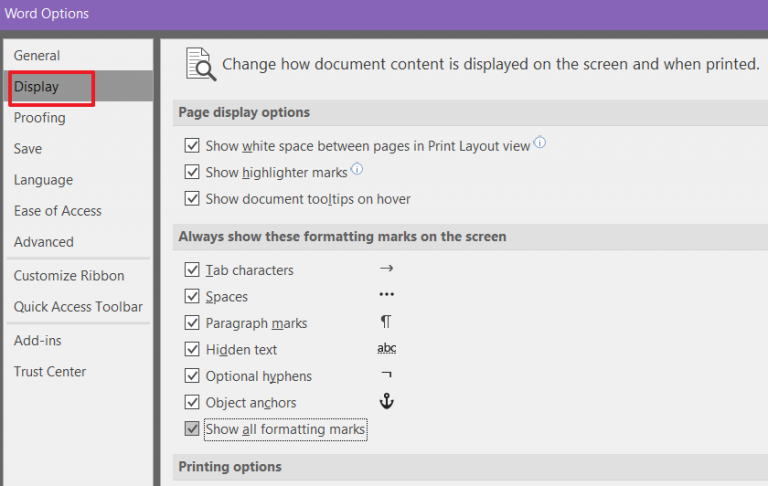
Task: Toggle Show highlighter marks checkbox
Action: pyautogui.click(x=192, y=172)
